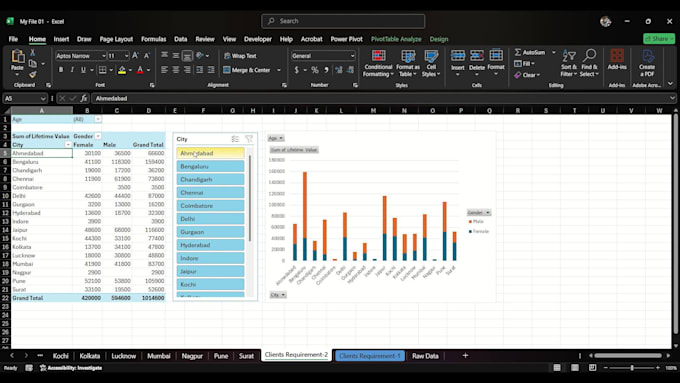This screenshot has width=680, height=383.
Task: Click the comma style icon
Action: [x=326, y=70]
